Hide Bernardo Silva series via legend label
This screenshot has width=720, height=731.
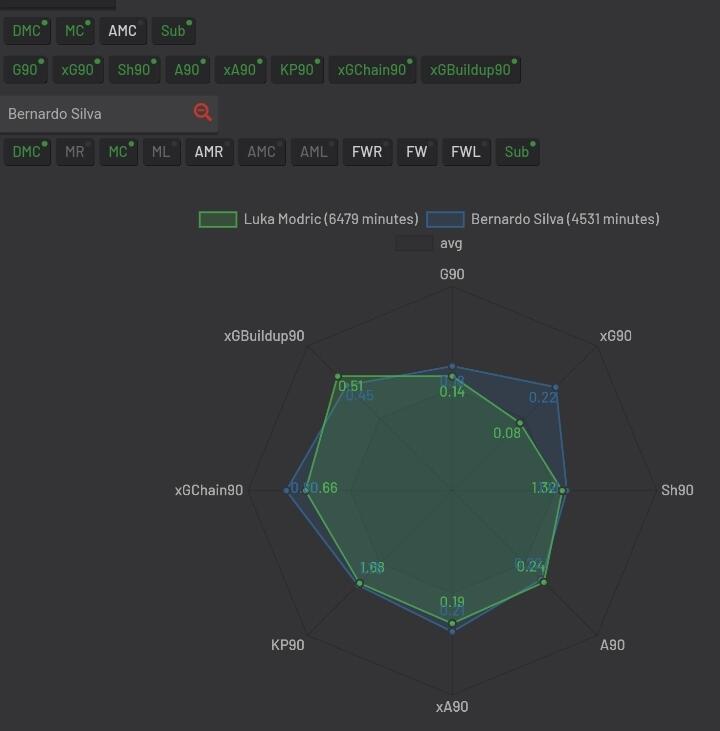565,219
